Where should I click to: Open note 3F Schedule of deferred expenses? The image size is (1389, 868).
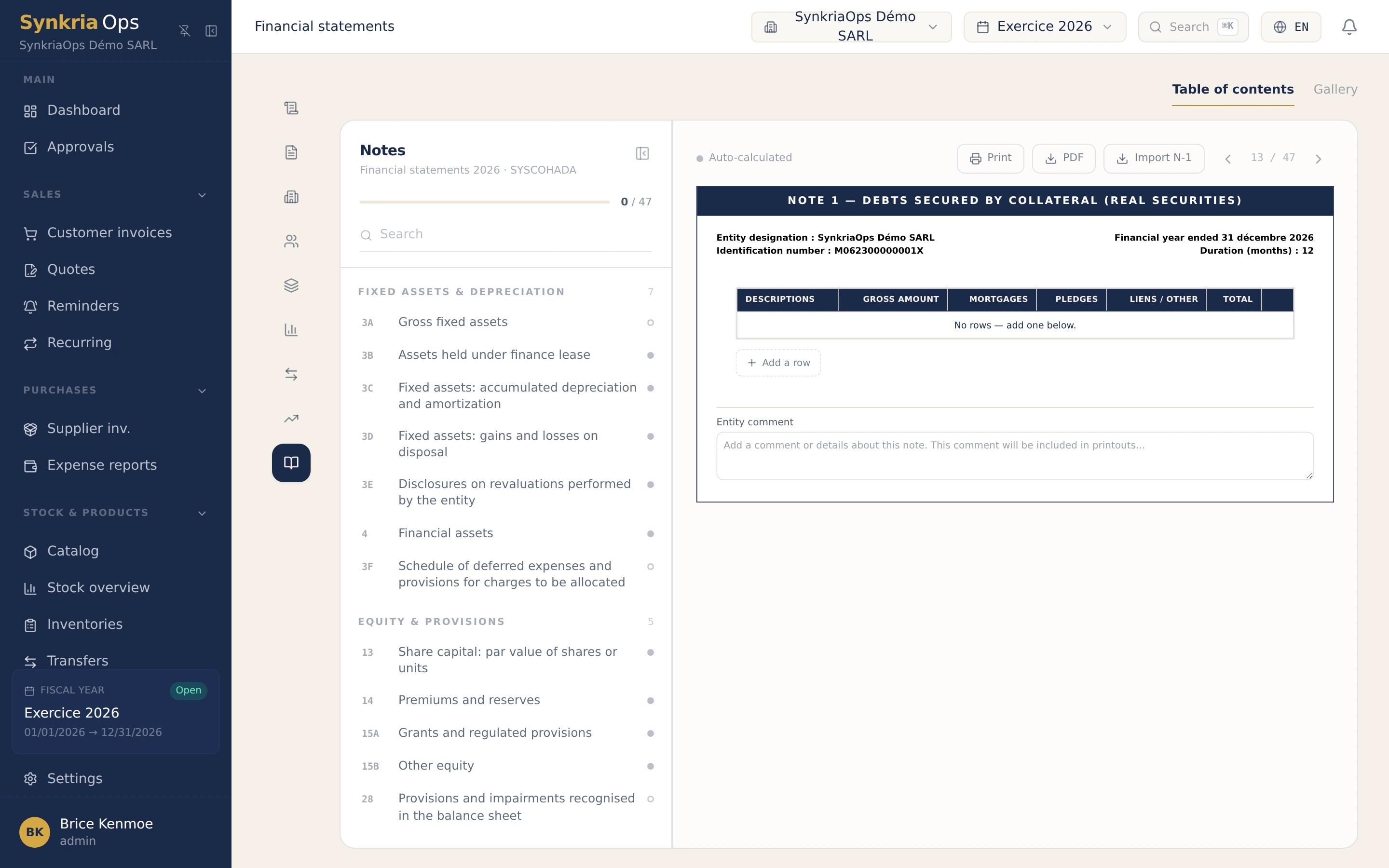click(x=505, y=574)
